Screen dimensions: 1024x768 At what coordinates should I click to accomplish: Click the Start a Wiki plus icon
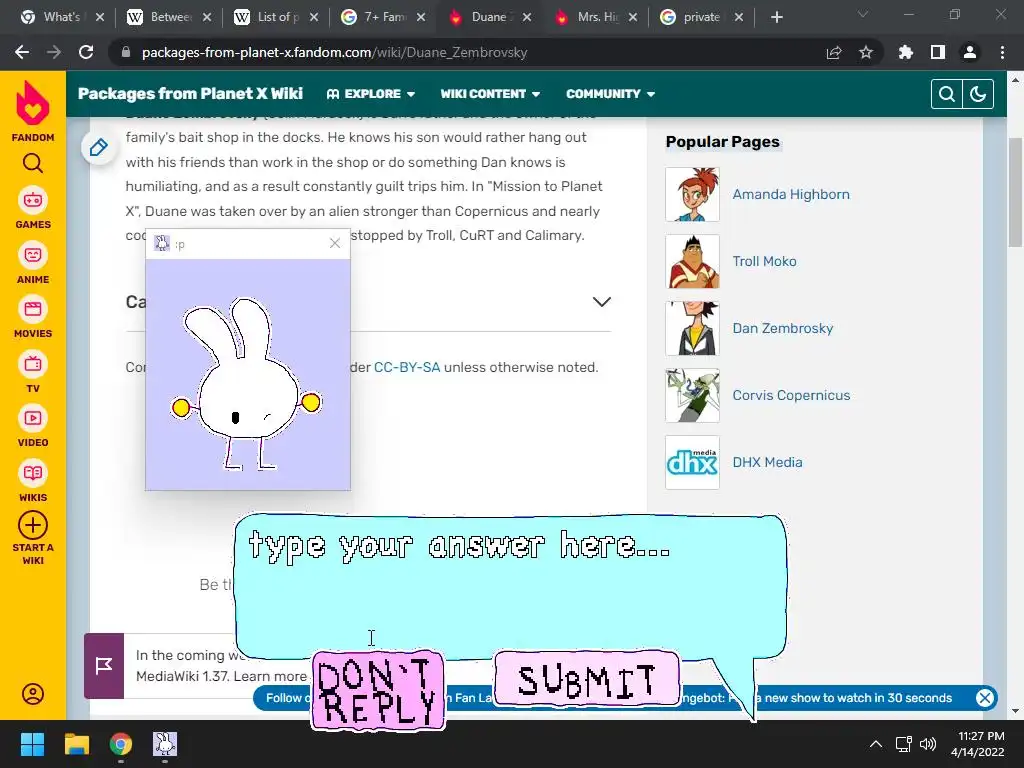pyautogui.click(x=33, y=525)
